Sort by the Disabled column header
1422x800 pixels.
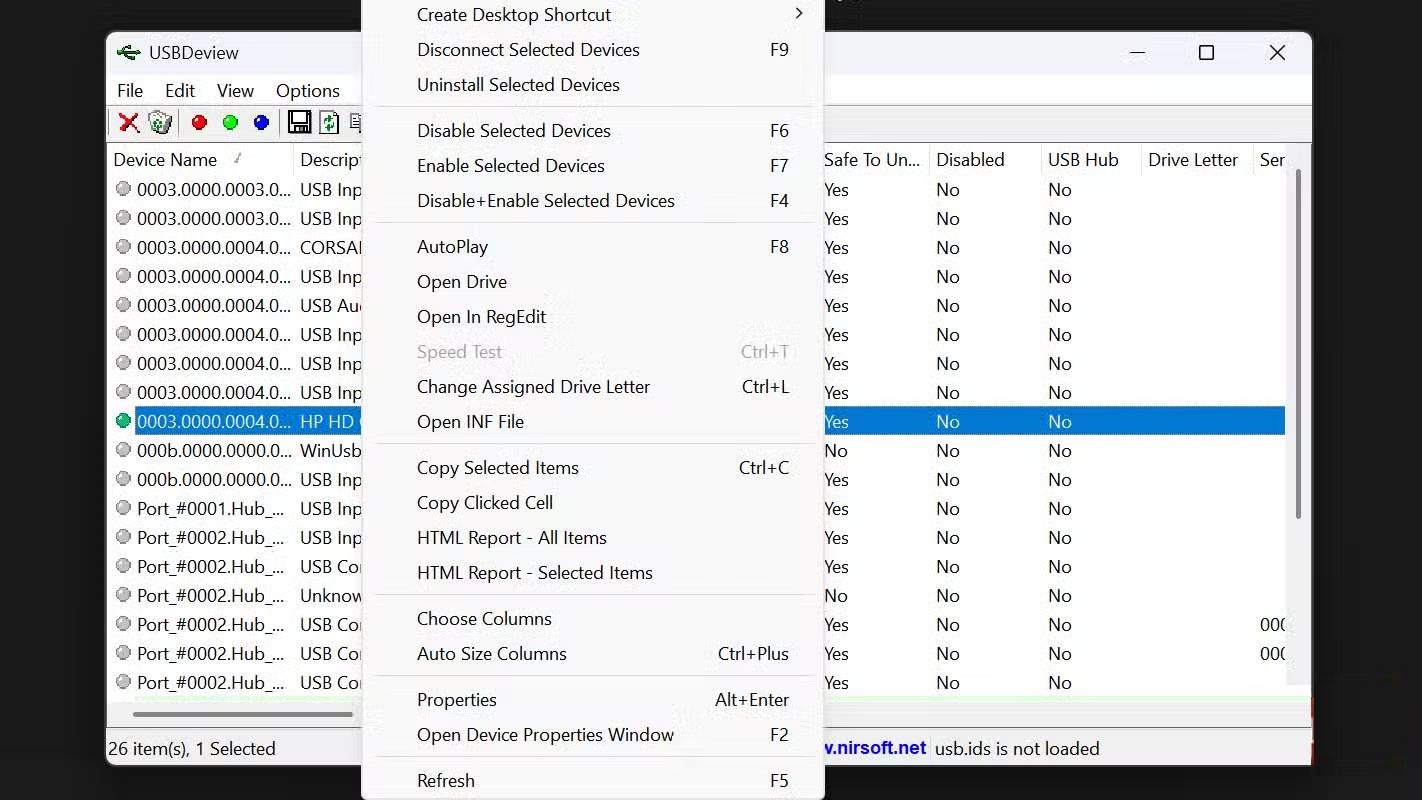tap(984, 160)
